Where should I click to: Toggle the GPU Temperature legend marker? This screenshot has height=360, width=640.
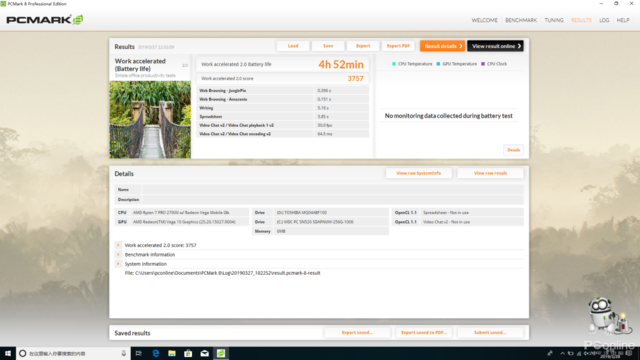pos(438,64)
